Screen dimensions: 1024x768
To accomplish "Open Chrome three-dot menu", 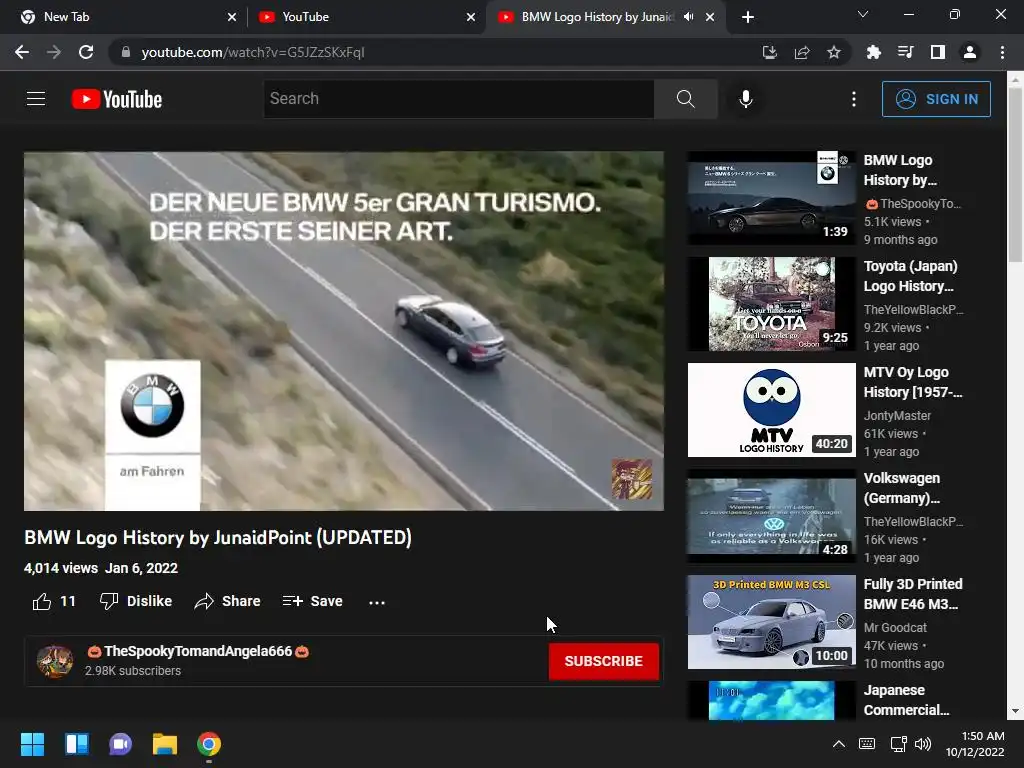I will tap(1002, 52).
